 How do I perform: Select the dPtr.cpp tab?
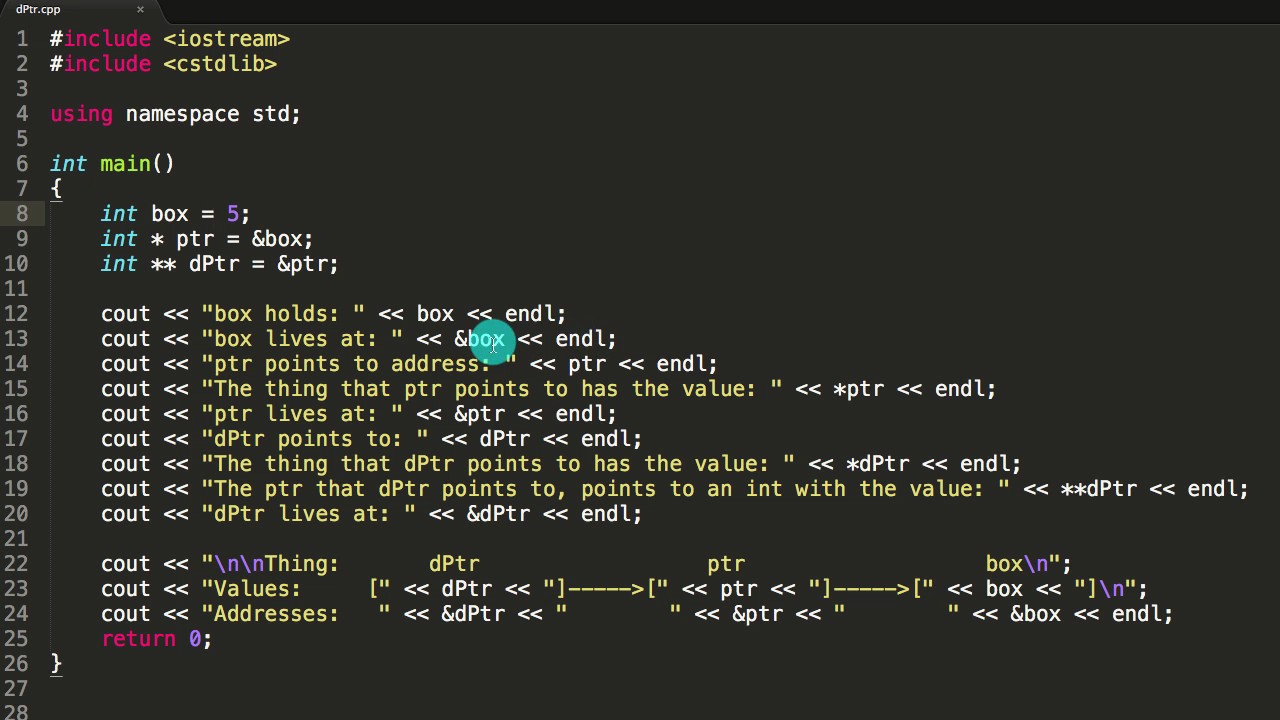(x=38, y=9)
